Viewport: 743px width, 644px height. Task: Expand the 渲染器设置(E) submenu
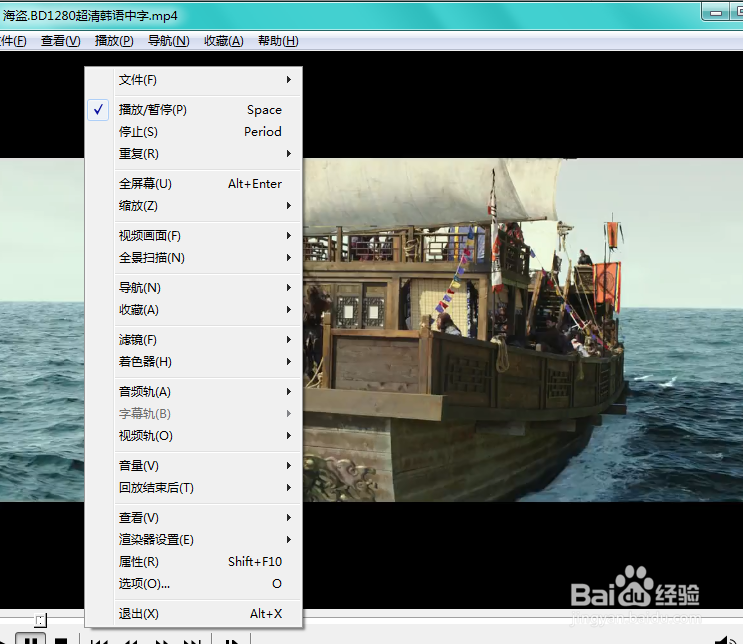[x=193, y=540]
